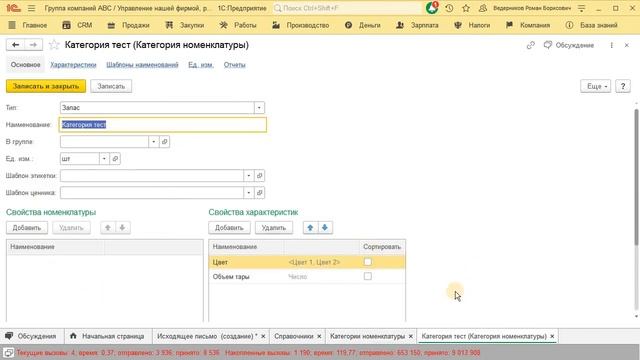The width and height of the screenshot is (640, 360).
Task: Add this category to favorites star
Action: click(54, 45)
